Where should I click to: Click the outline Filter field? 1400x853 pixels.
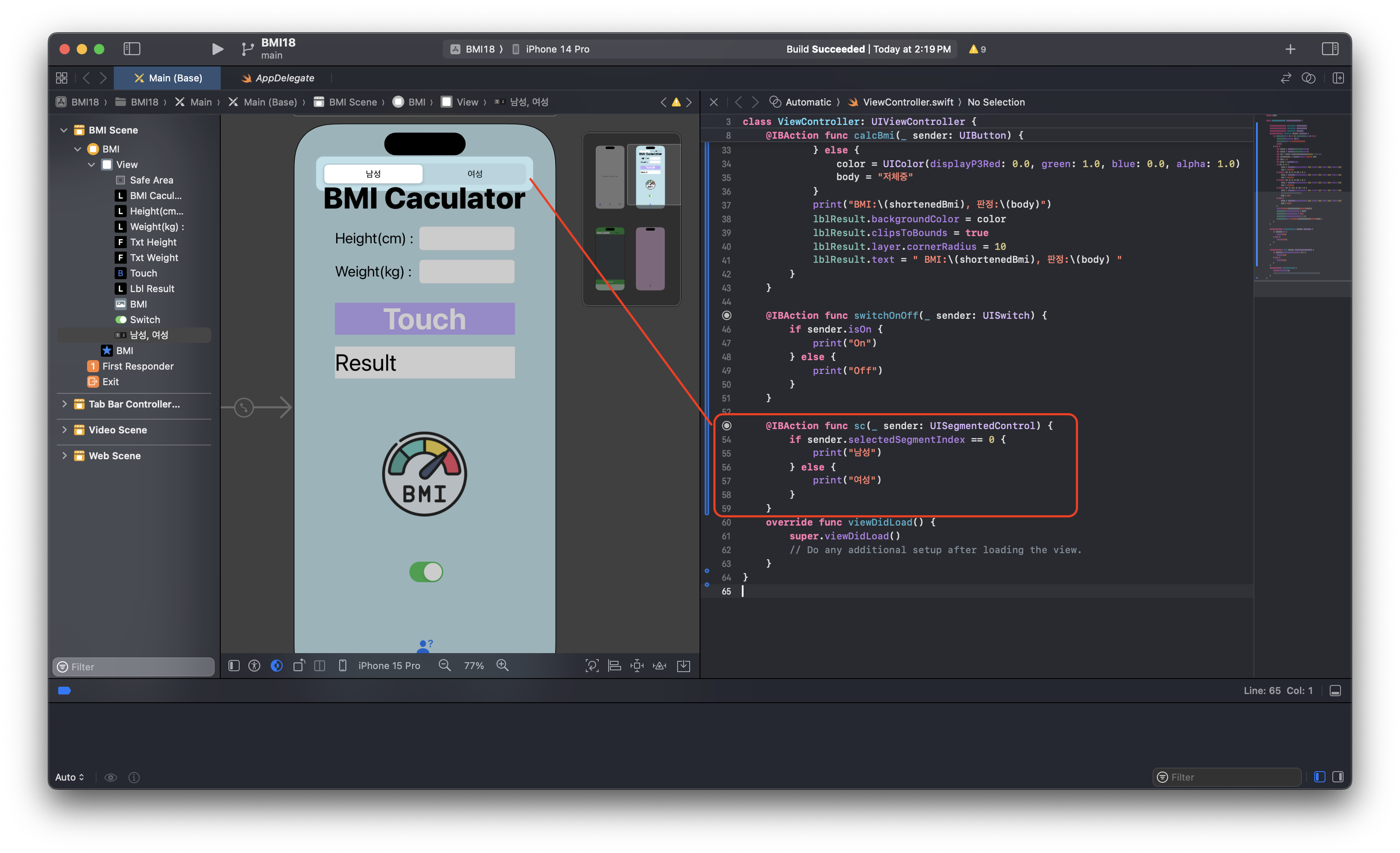[136, 667]
